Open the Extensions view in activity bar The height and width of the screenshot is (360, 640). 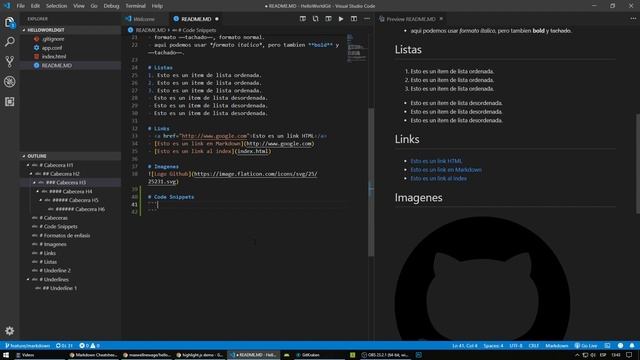pyautogui.click(x=10, y=102)
